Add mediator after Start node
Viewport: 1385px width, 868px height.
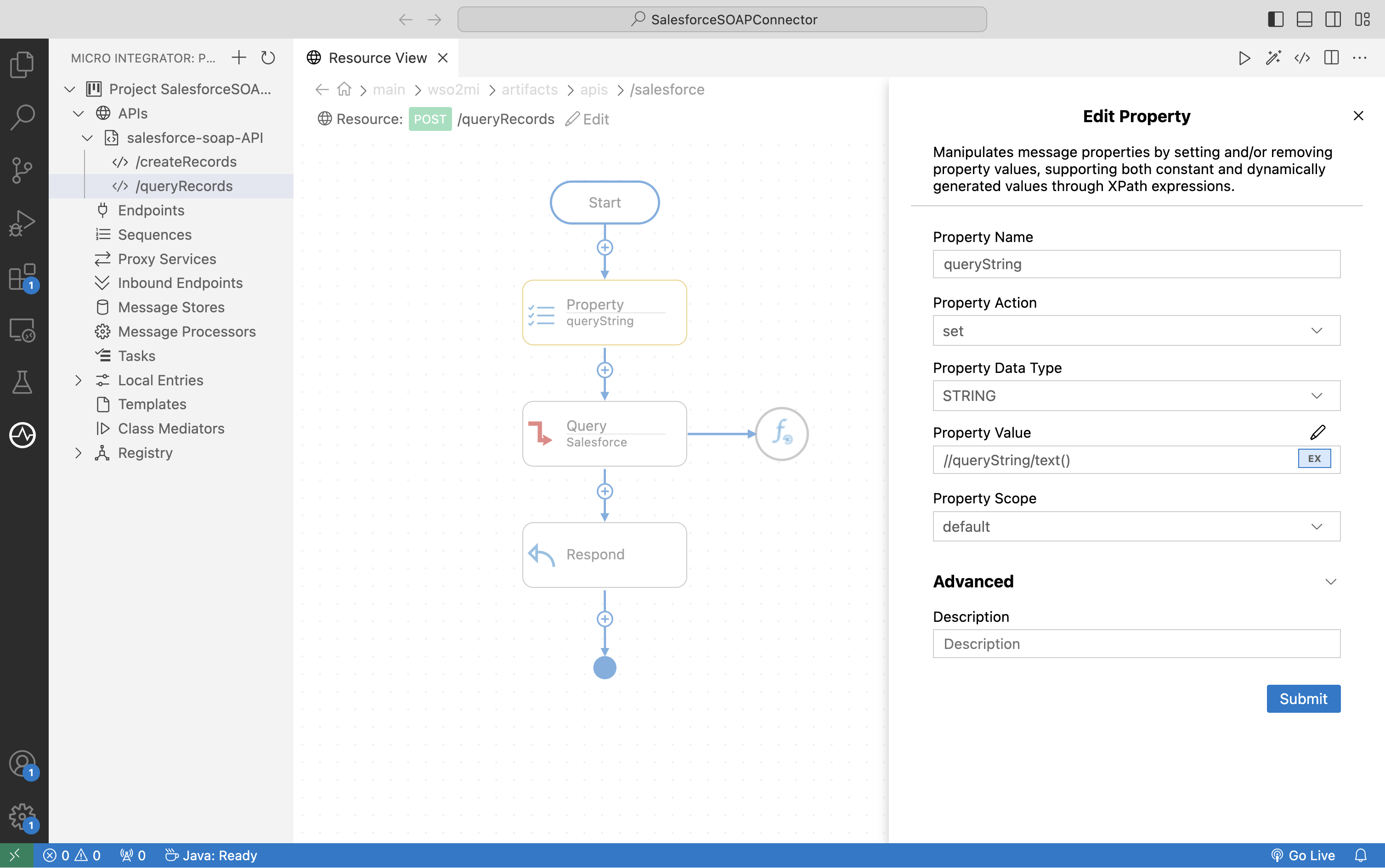coord(605,248)
